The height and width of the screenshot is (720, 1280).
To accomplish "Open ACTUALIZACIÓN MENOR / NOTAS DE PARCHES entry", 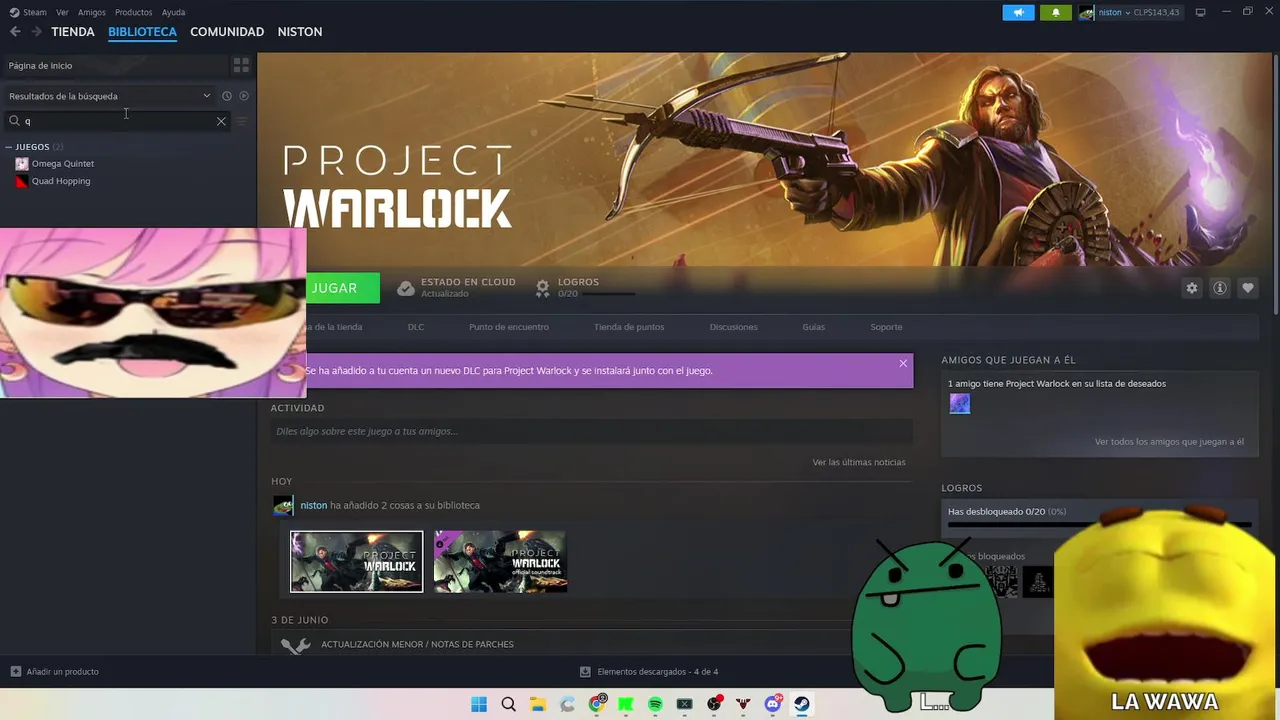I will (417, 644).
